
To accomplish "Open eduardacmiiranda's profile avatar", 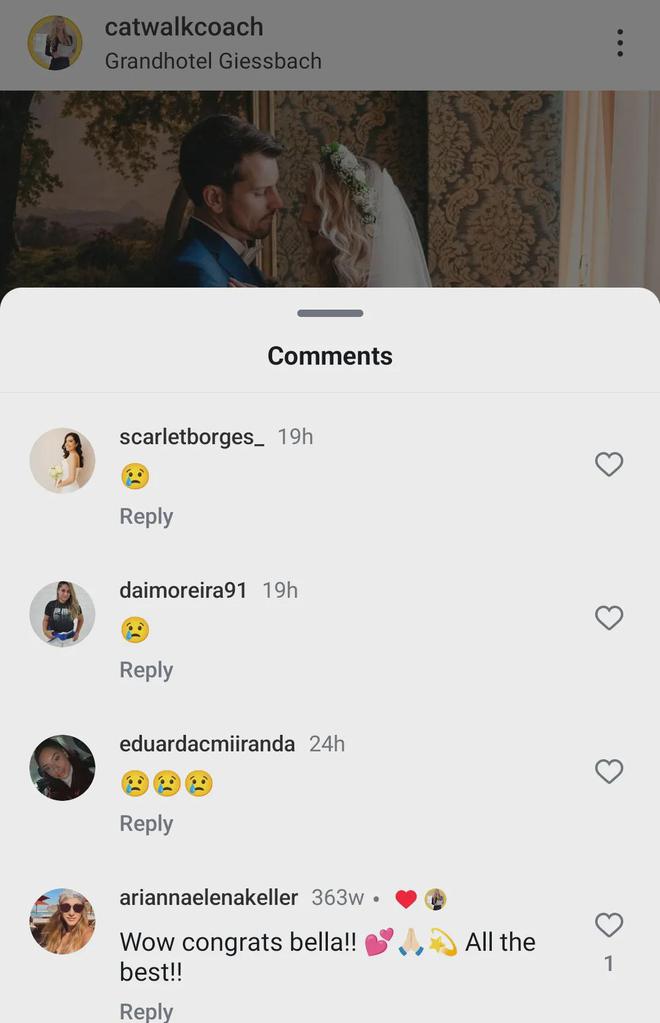I will click(62, 768).
